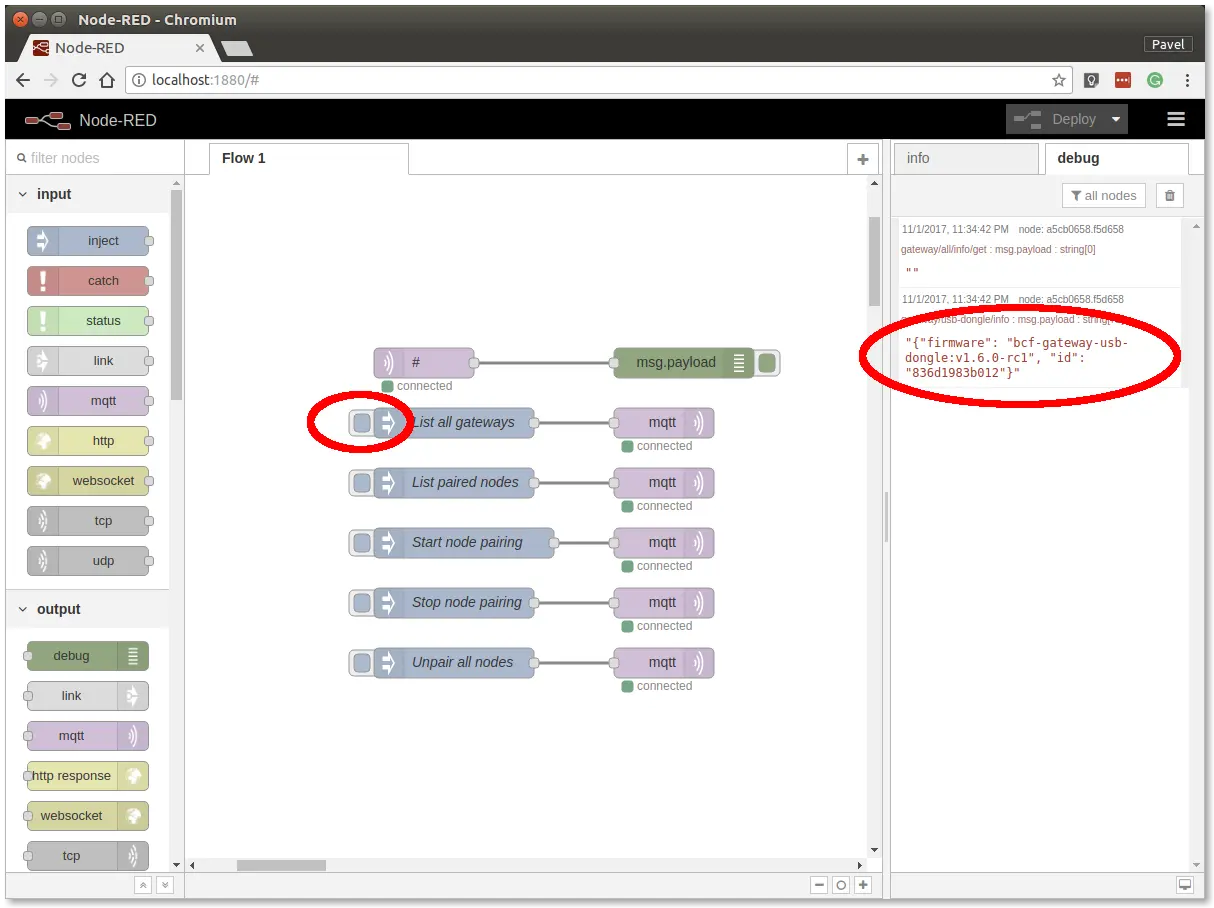The height and width of the screenshot is (908, 1214).
Task: Bookmark this page with star icon
Action: point(1058,80)
